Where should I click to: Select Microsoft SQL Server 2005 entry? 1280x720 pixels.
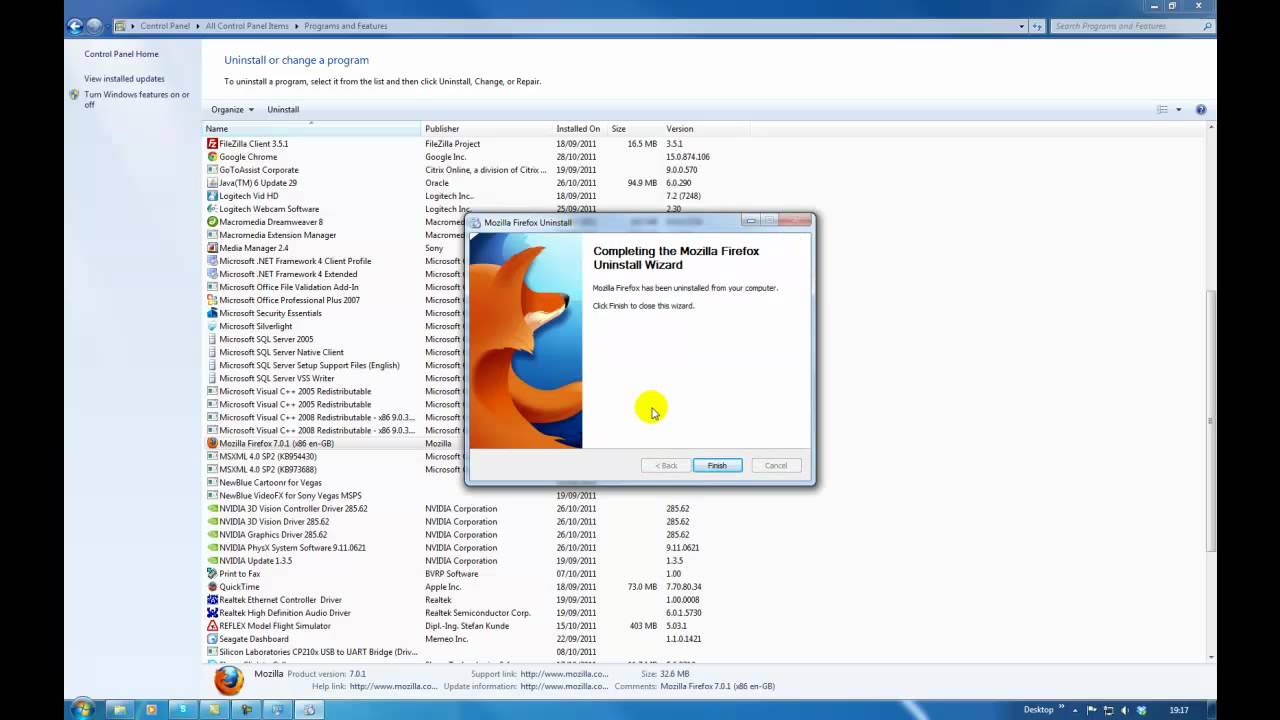266,339
